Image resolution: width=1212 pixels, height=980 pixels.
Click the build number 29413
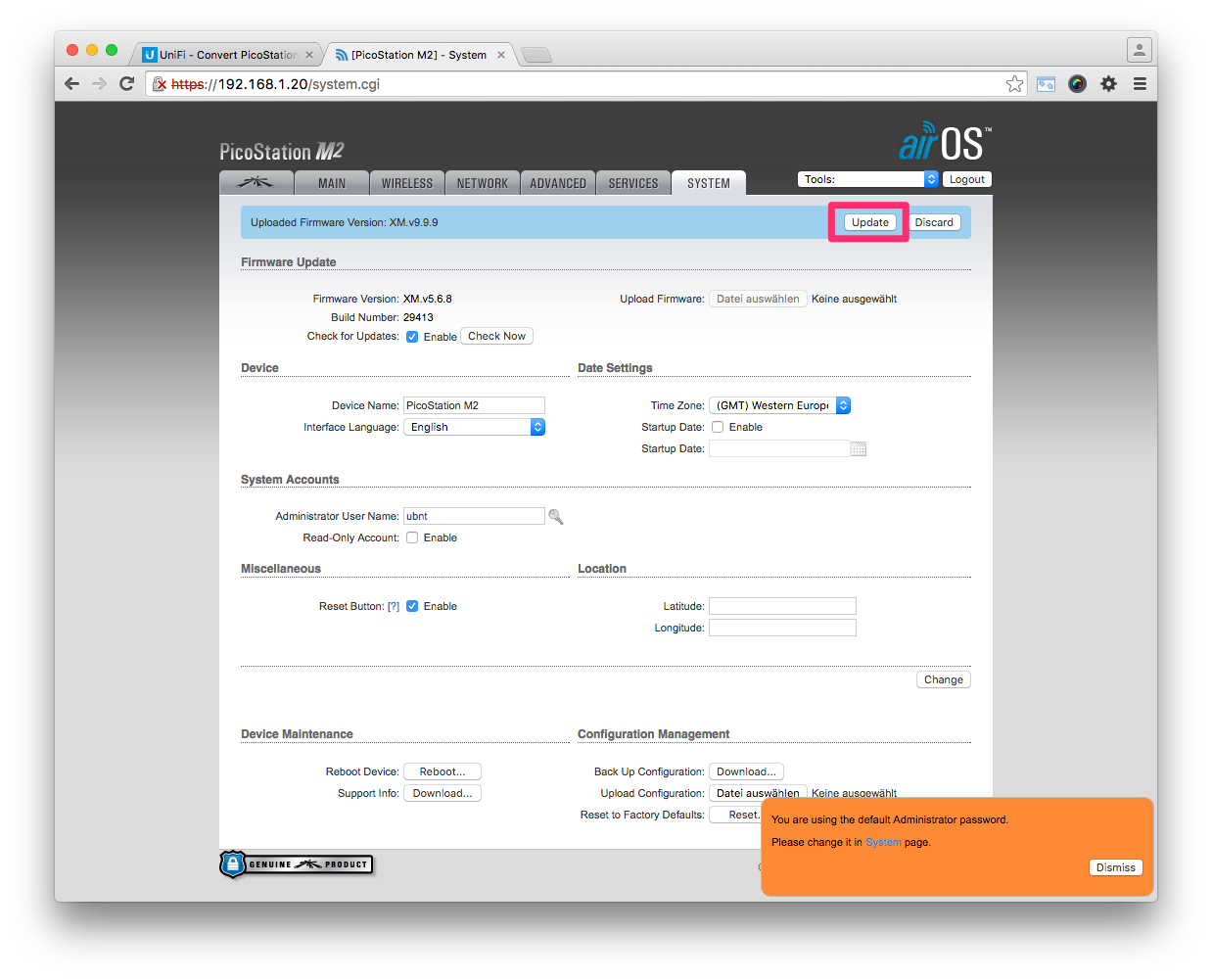click(418, 317)
